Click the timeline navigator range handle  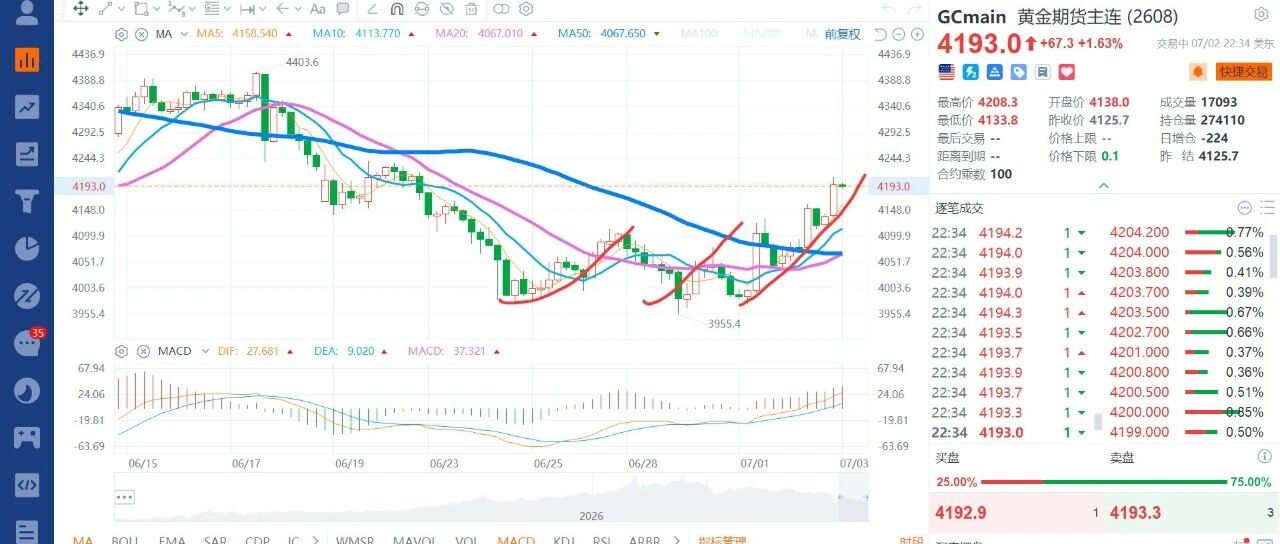[x=852, y=497]
